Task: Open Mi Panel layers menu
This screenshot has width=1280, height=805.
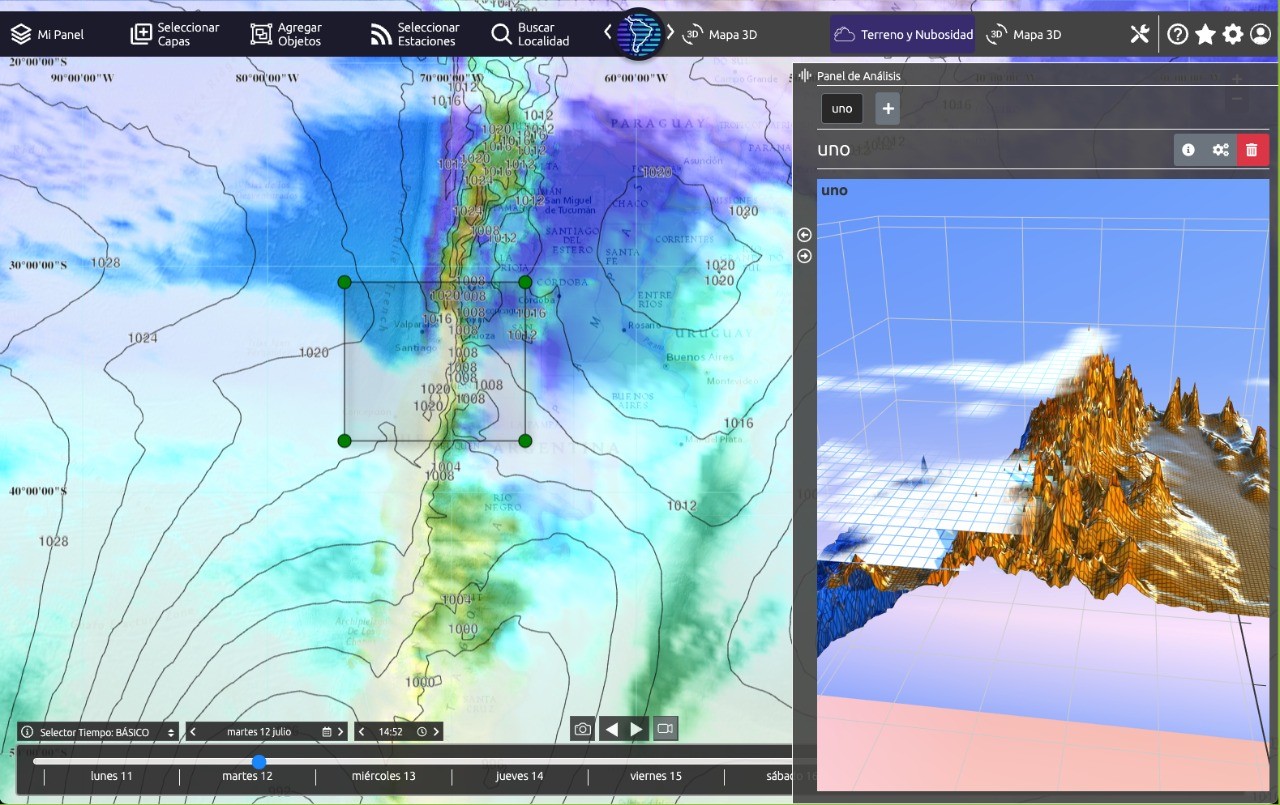Action: pos(47,34)
